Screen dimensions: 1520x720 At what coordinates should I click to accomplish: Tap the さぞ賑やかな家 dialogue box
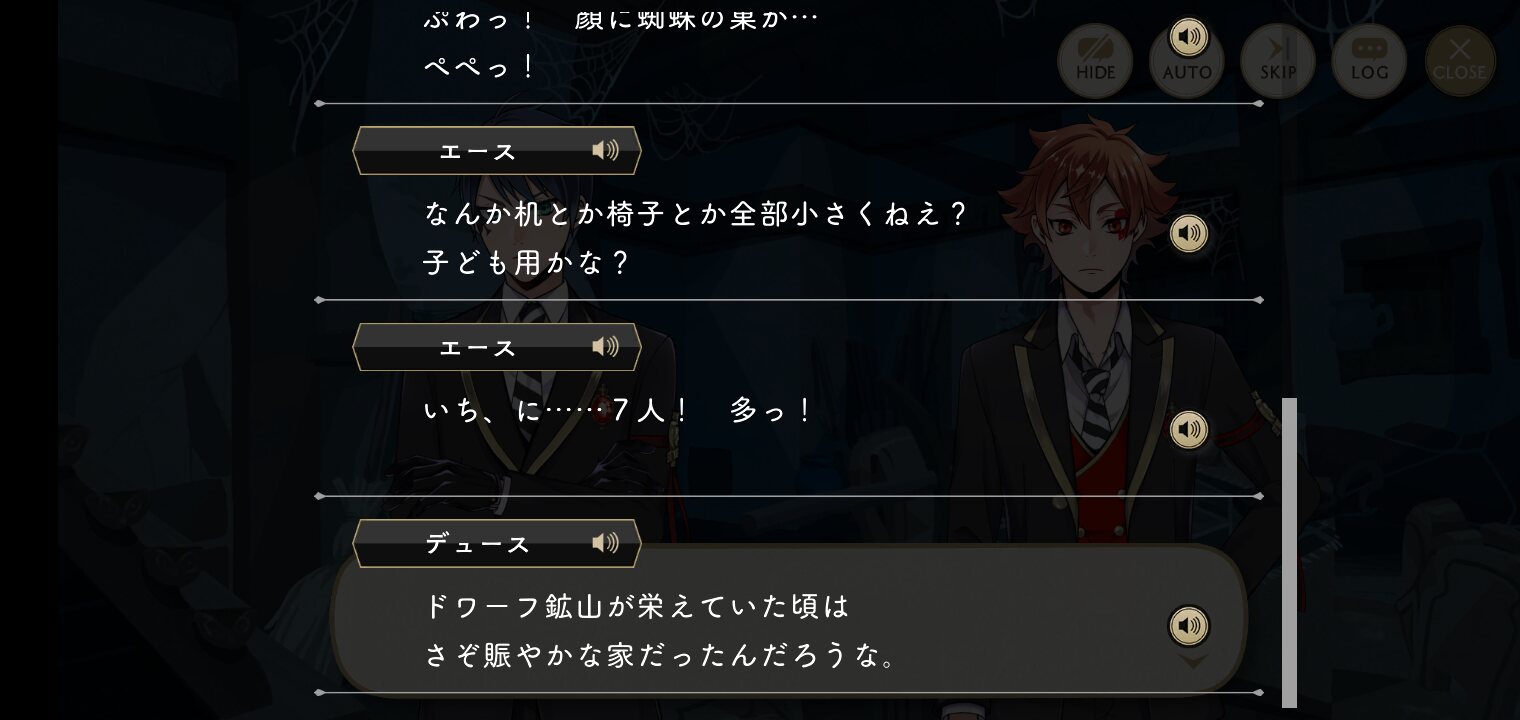click(788, 620)
